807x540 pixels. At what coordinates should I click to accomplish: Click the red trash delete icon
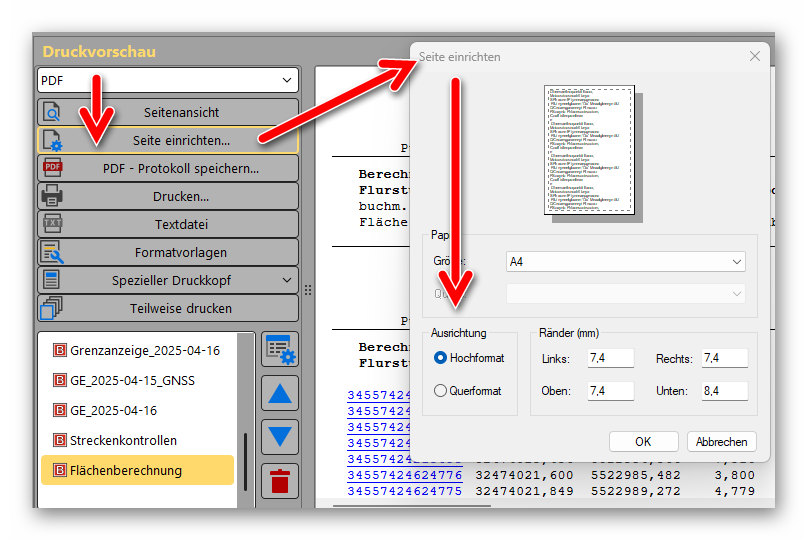(x=280, y=481)
